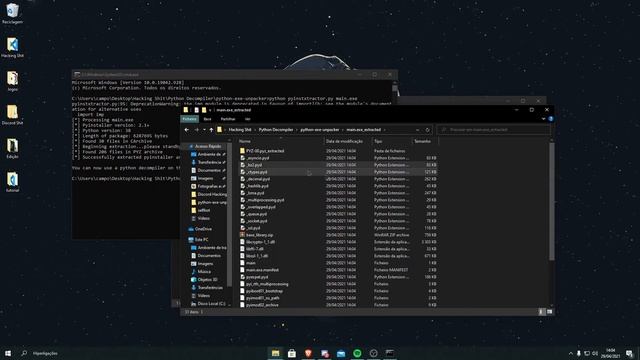Open the Hacking Shit desktop folder icon
This screenshot has width=640, height=360.
pos(12,47)
